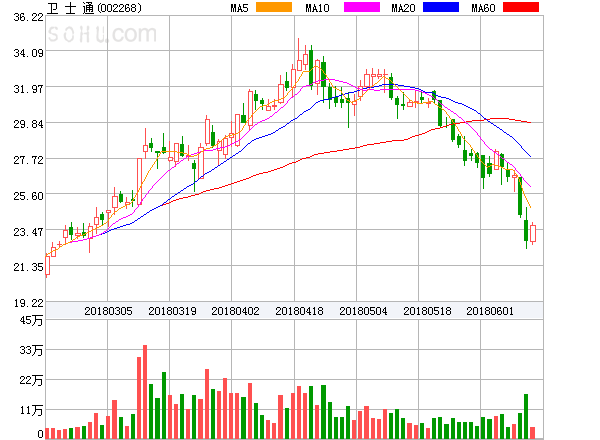This screenshot has height=440, width=600.
Task: Click the tallest red volume bar
Action: tap(145, 392)
